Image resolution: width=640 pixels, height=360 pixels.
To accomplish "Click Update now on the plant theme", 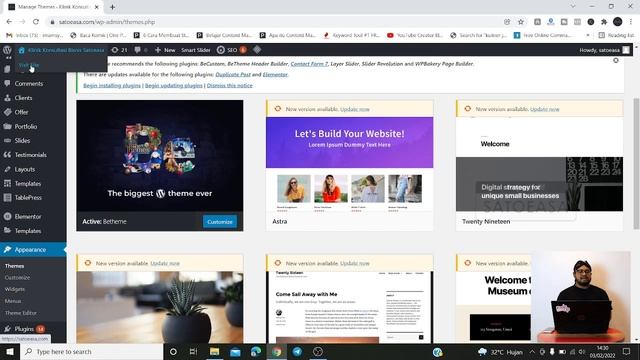I will coord(165,263).
